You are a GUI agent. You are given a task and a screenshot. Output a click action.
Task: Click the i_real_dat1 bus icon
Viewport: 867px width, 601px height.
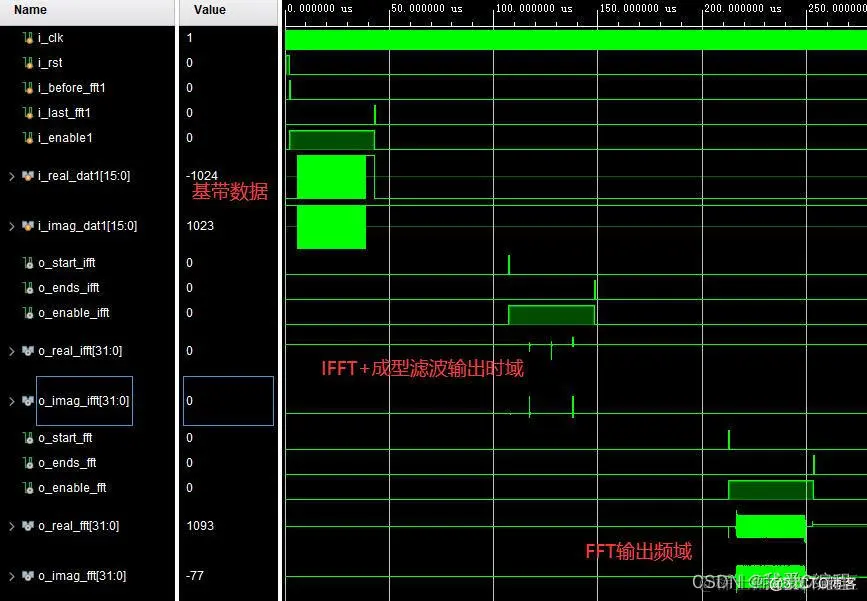point(28,176)
